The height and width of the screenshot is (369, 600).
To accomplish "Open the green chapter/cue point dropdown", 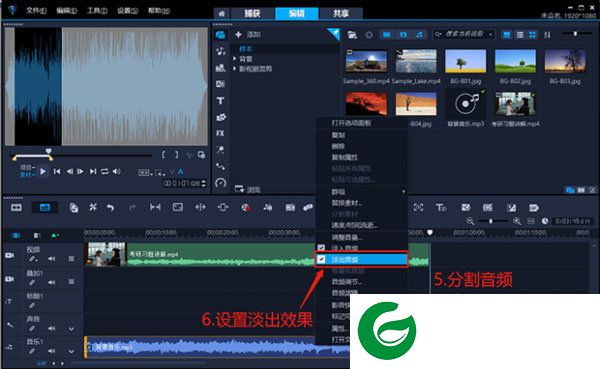I will [55, 235].
